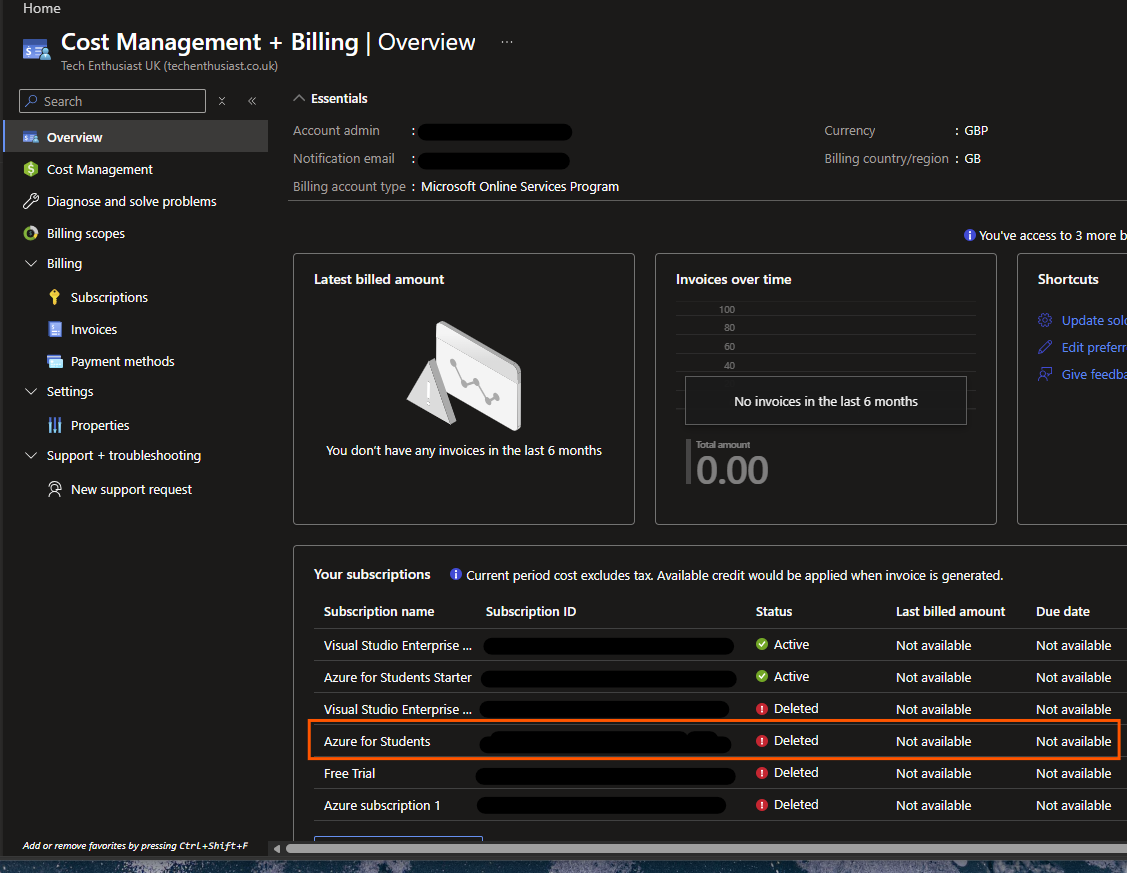Click the Update sold-to gear icon in Shortcuts
This screenshot has height=873, width=1127.
tap(1045, 320)
